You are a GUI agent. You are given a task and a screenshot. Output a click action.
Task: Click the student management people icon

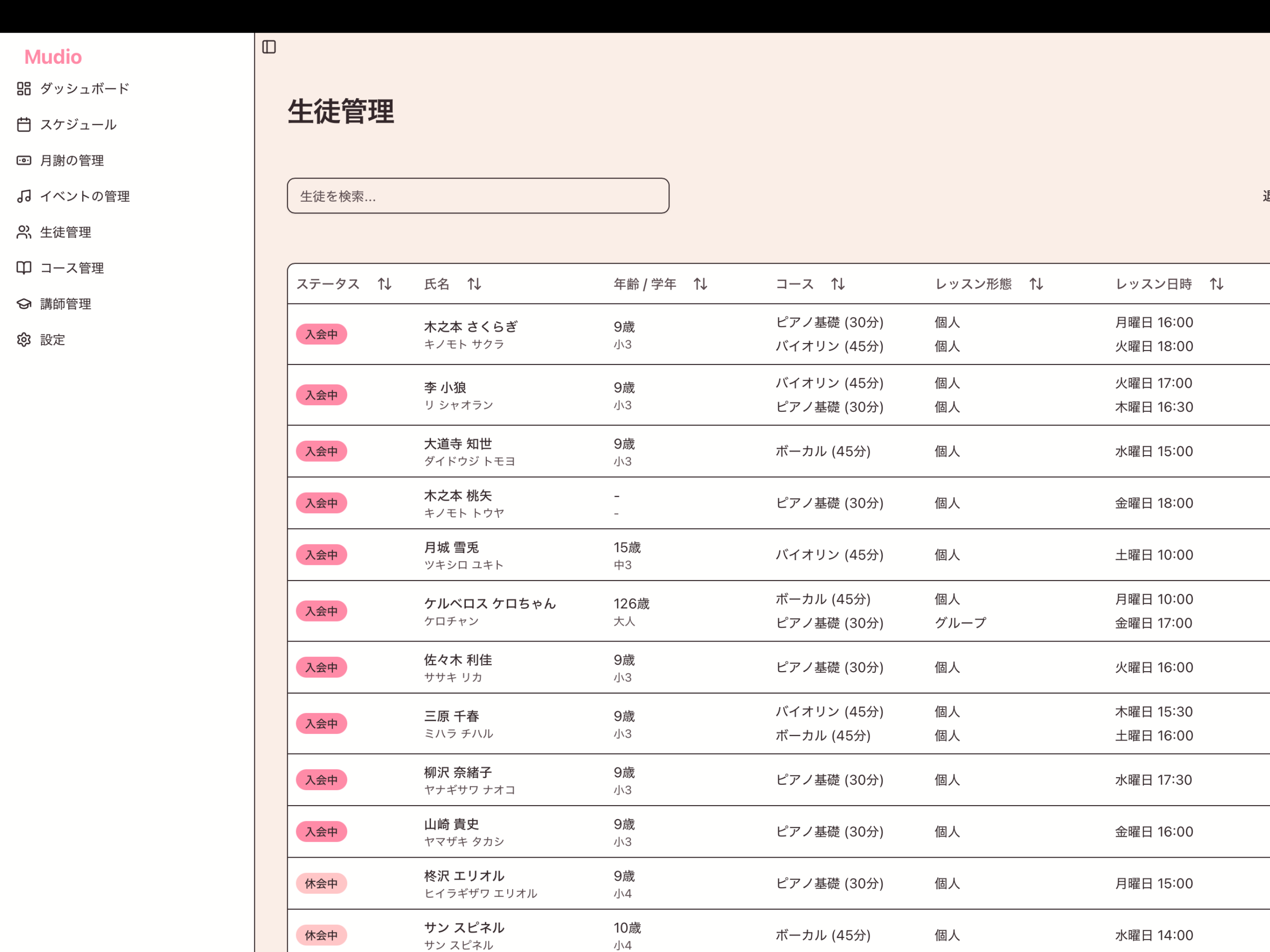pyautogui.click(x=24, y=232)
